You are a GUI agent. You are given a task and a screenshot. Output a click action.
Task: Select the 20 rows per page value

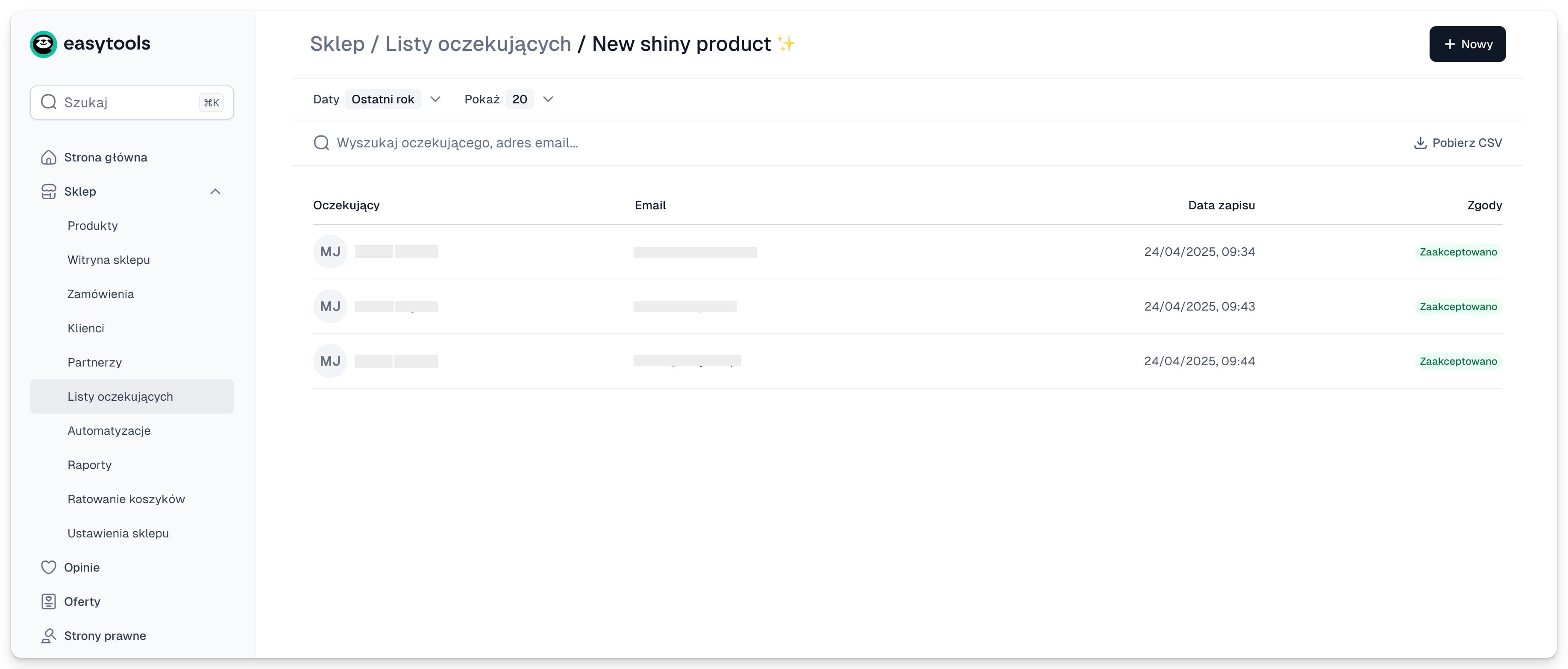(x=519, y=99)
